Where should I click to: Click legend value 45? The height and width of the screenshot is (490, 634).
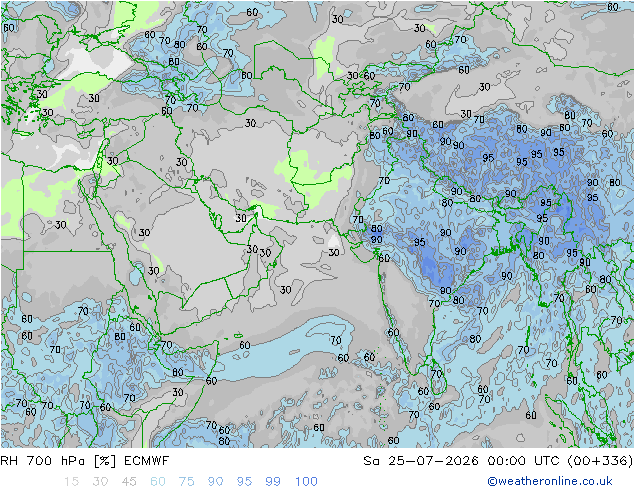[129, 481]
